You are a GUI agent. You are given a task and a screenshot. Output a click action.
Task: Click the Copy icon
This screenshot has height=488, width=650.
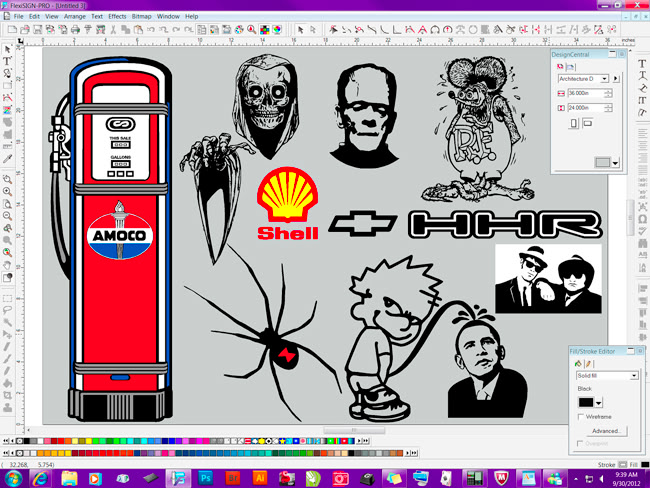coord(125,29)
